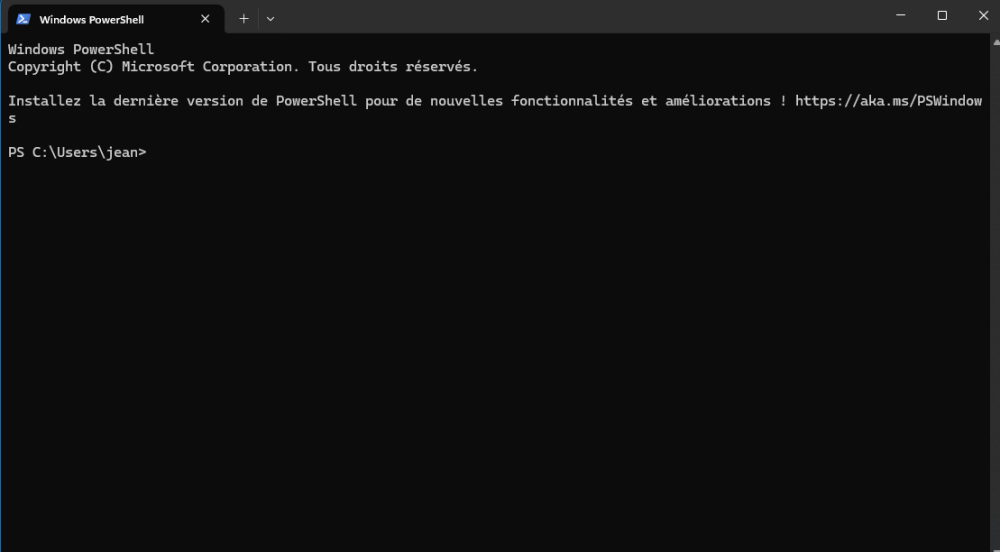Click the PS C:\Users\jean> prompt line
The image size is (1000, 552).
(x=77, y=152)
